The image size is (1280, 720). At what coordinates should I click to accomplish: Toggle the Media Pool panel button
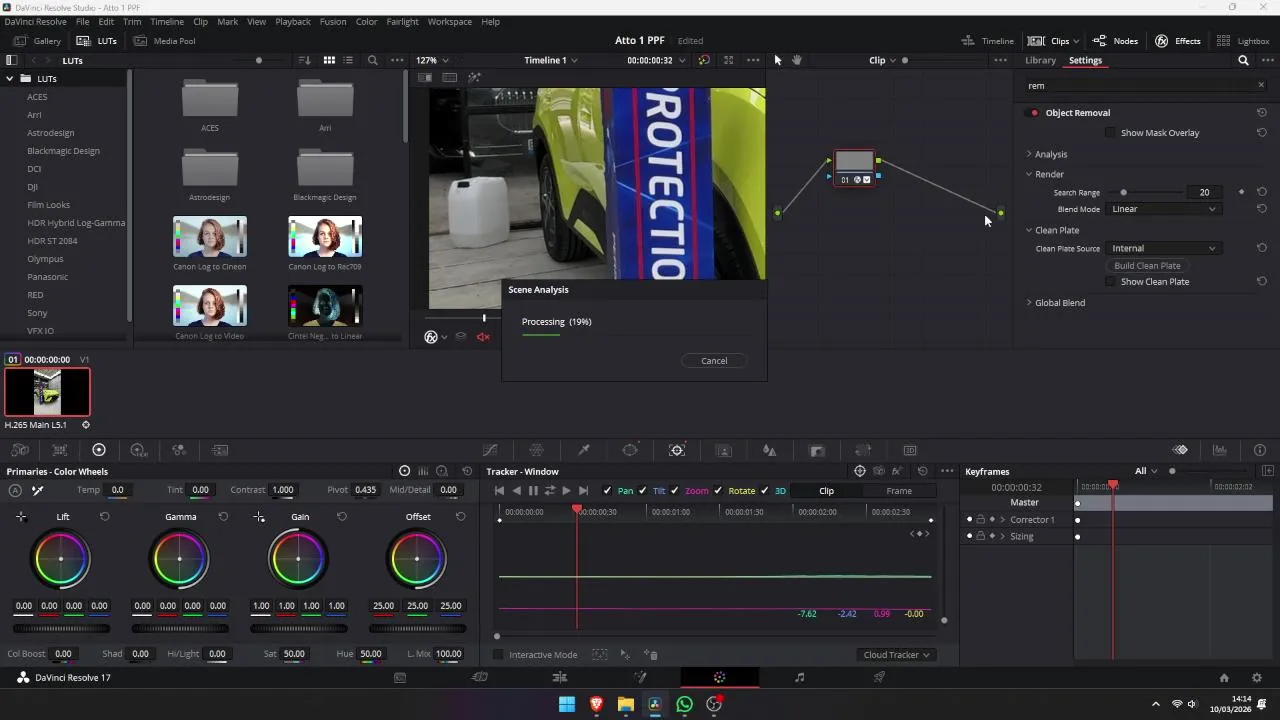165,41
